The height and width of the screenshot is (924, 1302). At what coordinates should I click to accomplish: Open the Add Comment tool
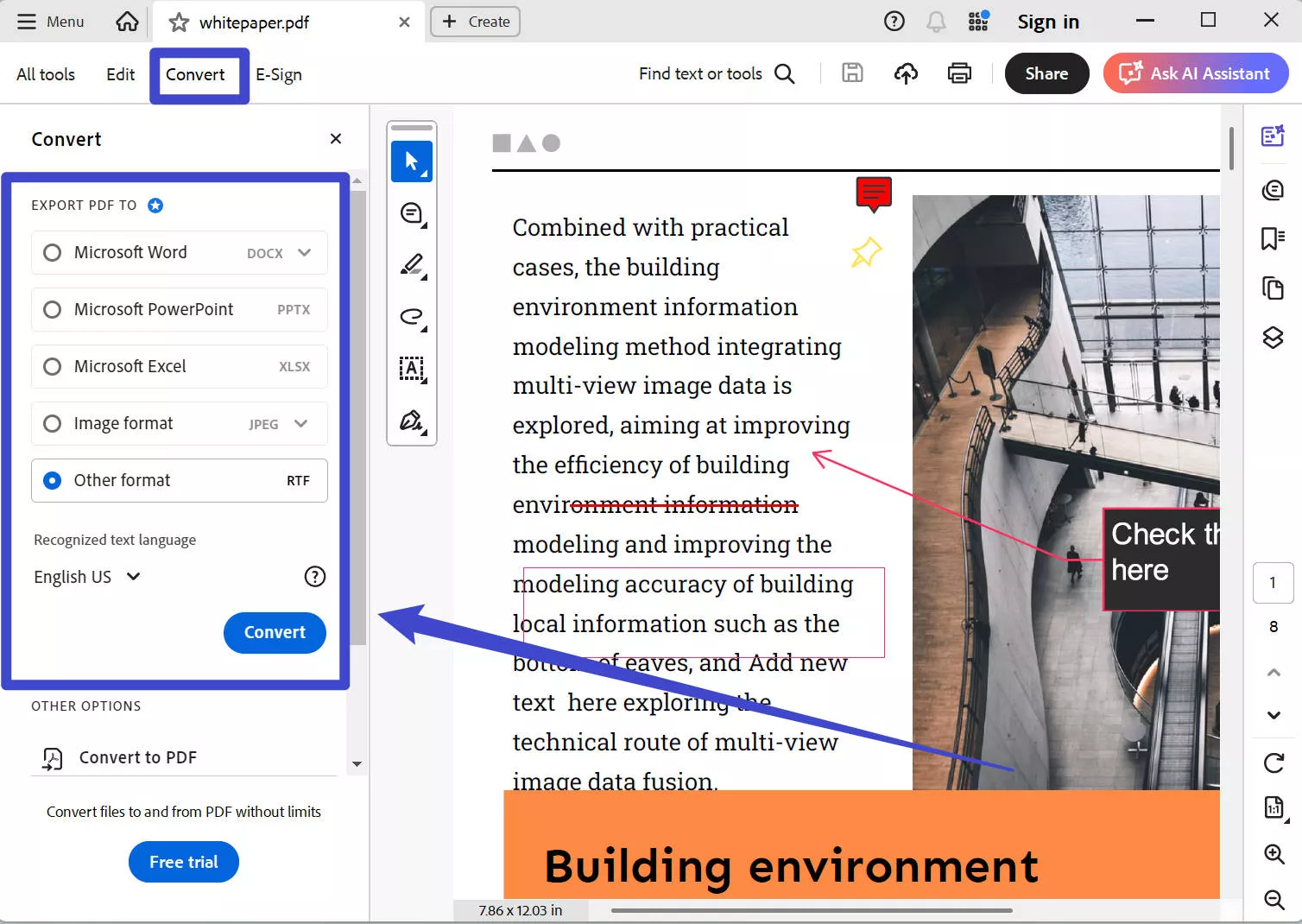(x=412, y=212)
